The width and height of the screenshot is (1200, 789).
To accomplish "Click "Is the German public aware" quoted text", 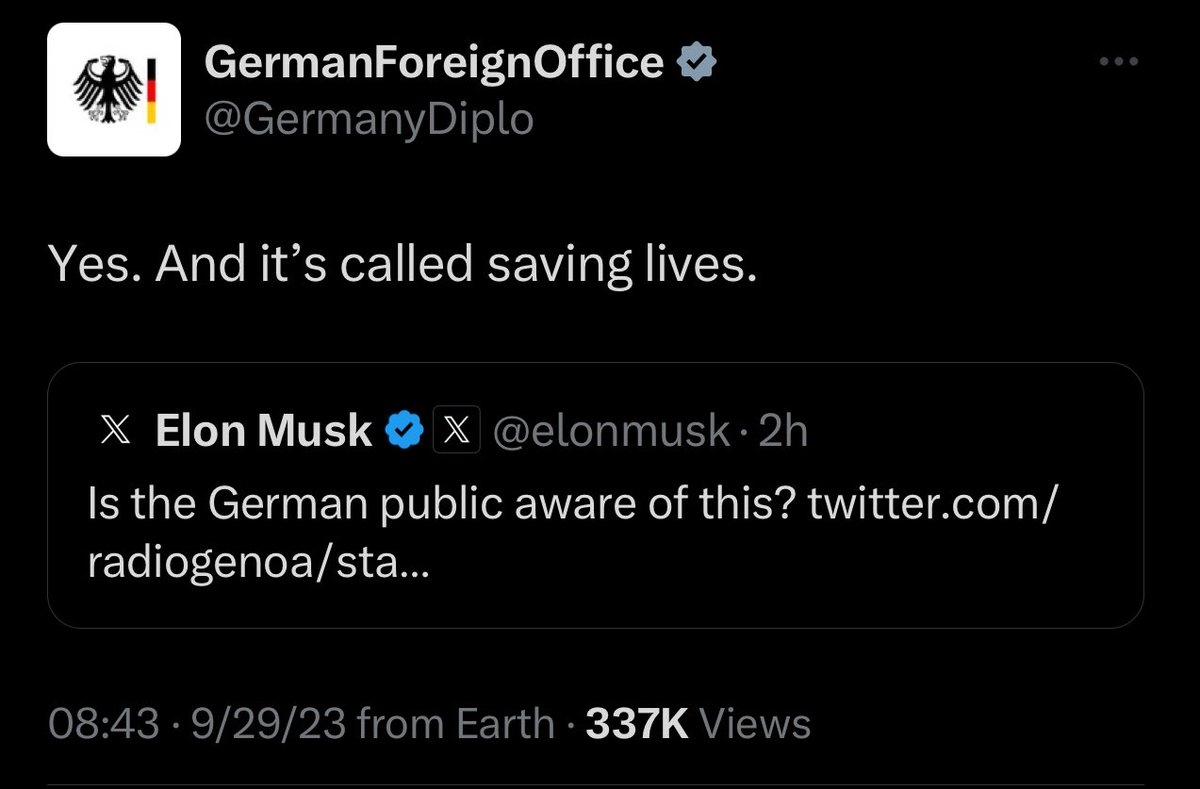I will [x=440, y=506].
